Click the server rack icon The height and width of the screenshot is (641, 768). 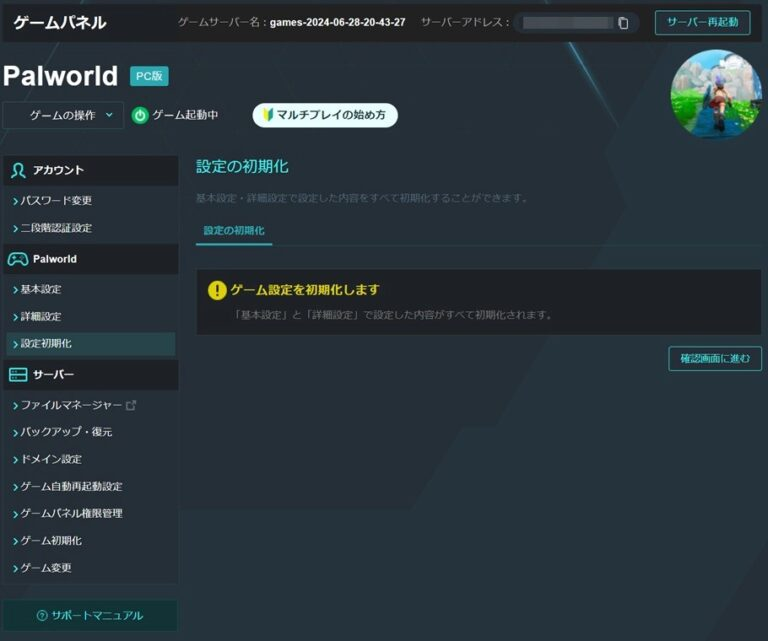(18, 375)
